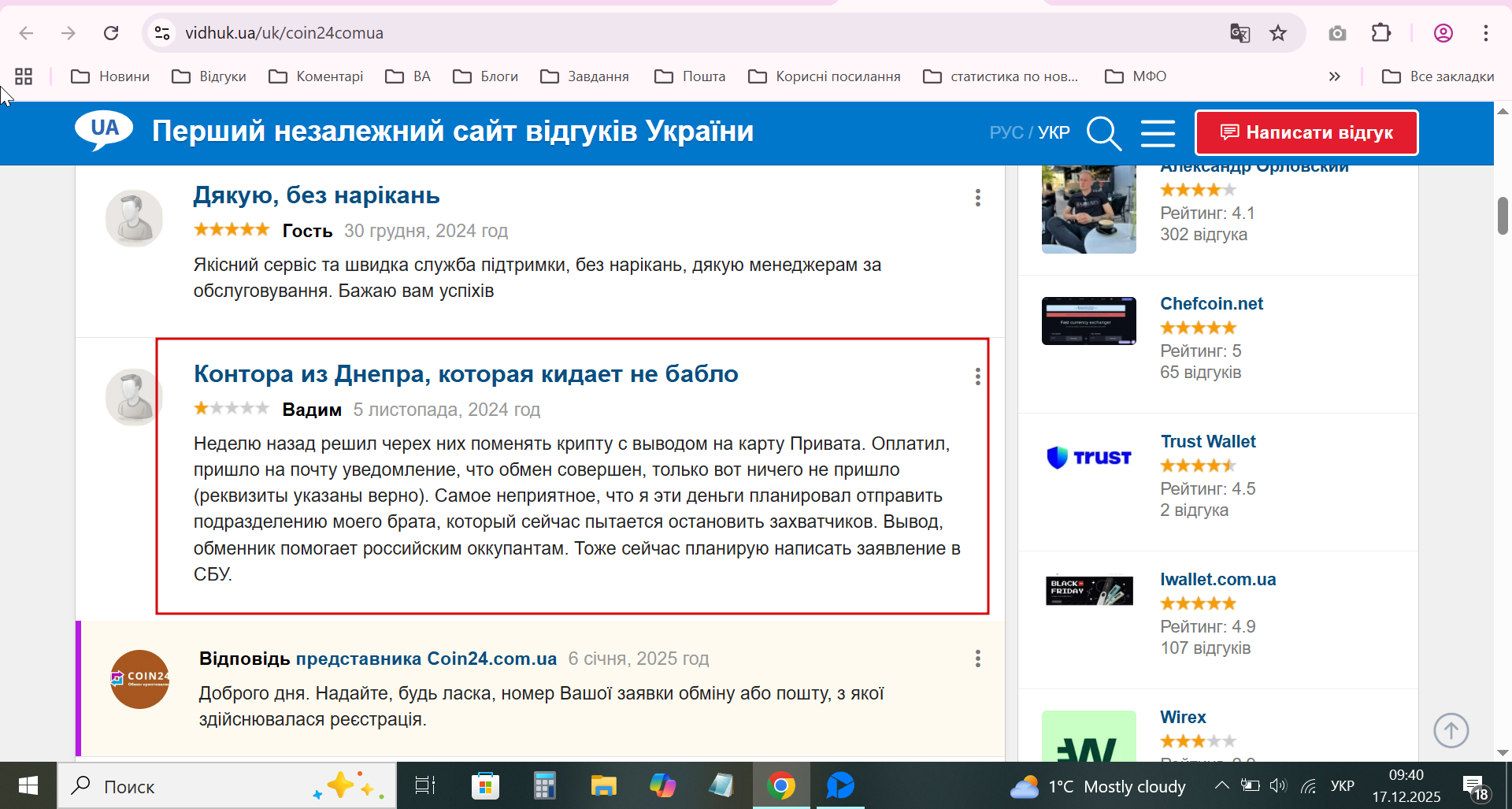Reload the page
Screen dimensions: 1512x809
[x=111, y=33]
